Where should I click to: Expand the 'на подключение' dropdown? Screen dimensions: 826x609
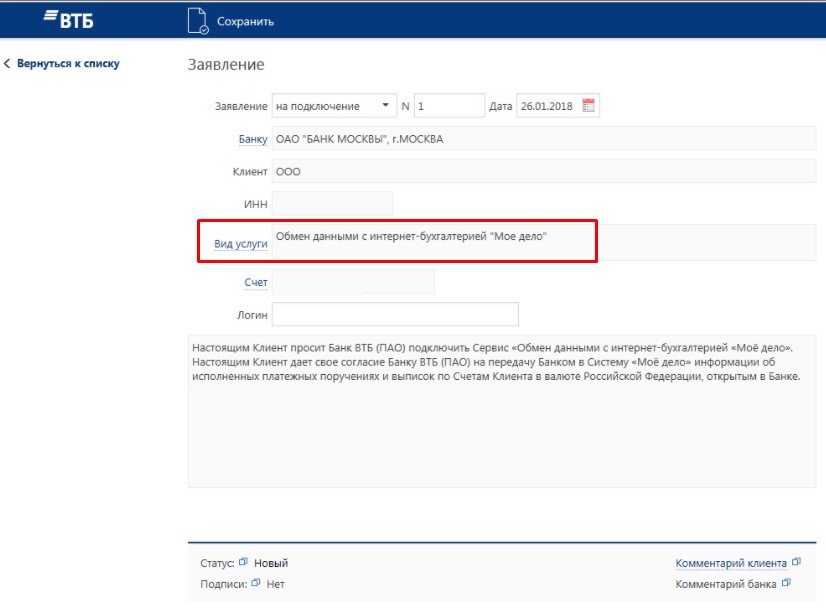pyautogui.click(x=385, y=106)
